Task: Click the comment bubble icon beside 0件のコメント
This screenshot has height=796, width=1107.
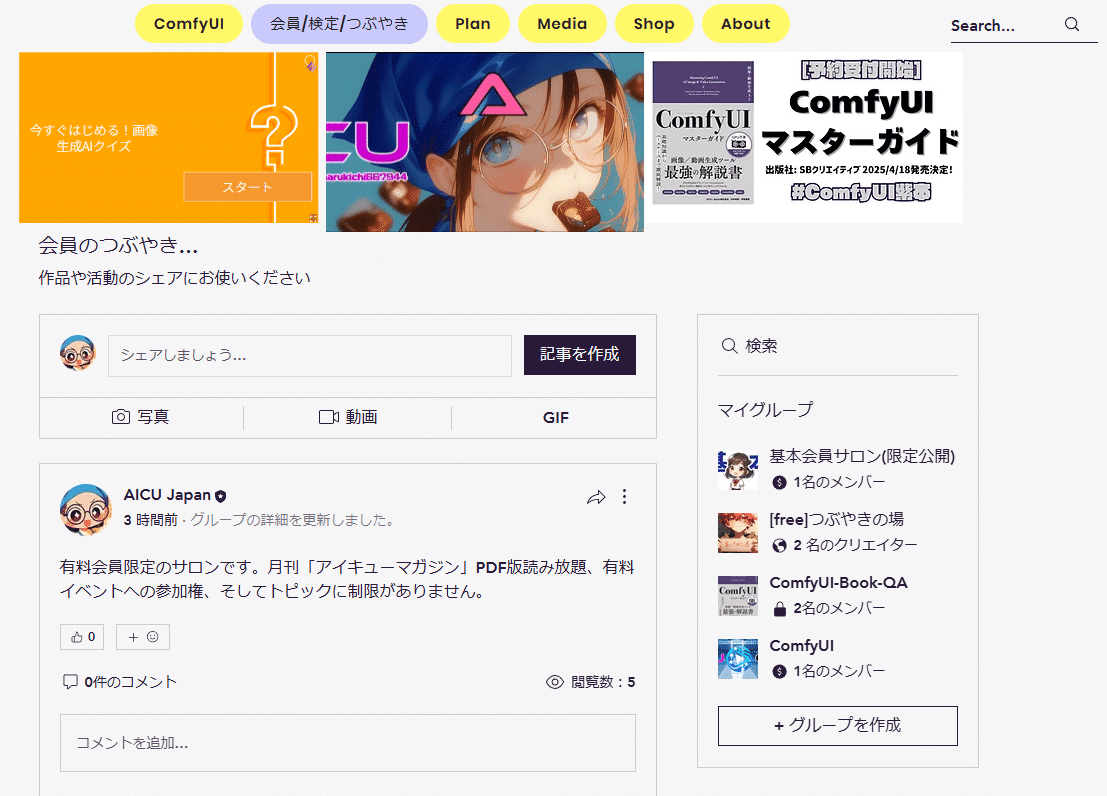Action: point(70,682)
